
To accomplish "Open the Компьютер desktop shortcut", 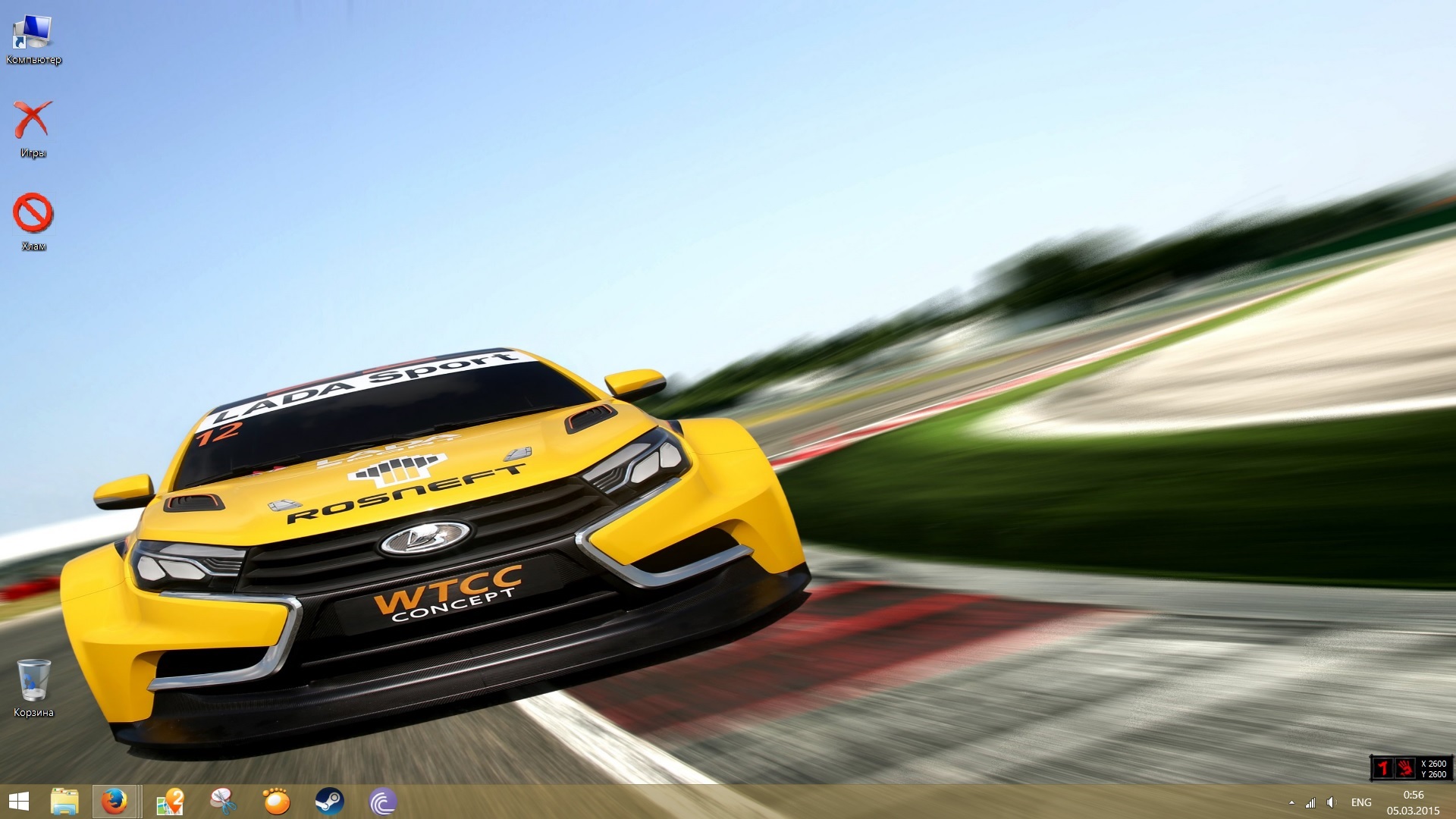I will [x=33, y=39].
